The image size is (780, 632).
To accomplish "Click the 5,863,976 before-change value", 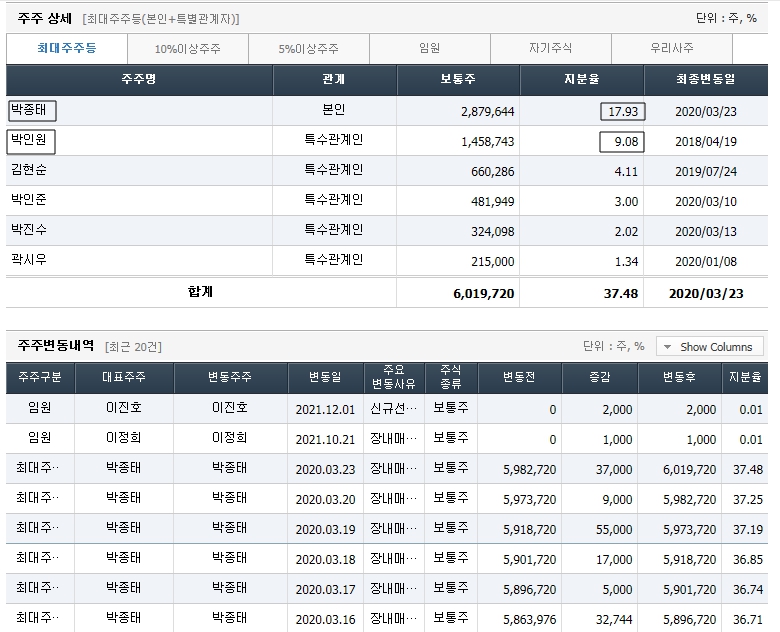I will pyautogui.click(x=529, y=620).
